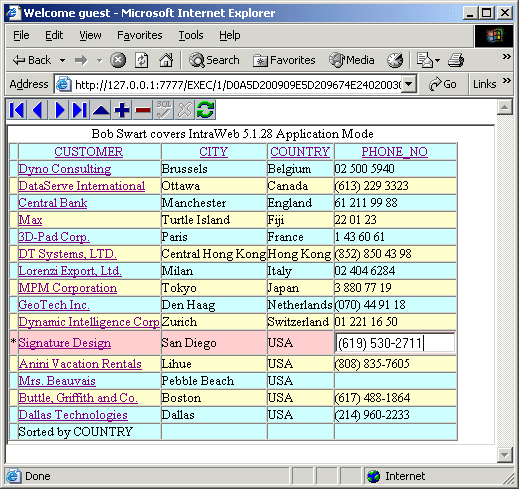Go to last record navigator button

pyautogui.click(x=80, y=110)
